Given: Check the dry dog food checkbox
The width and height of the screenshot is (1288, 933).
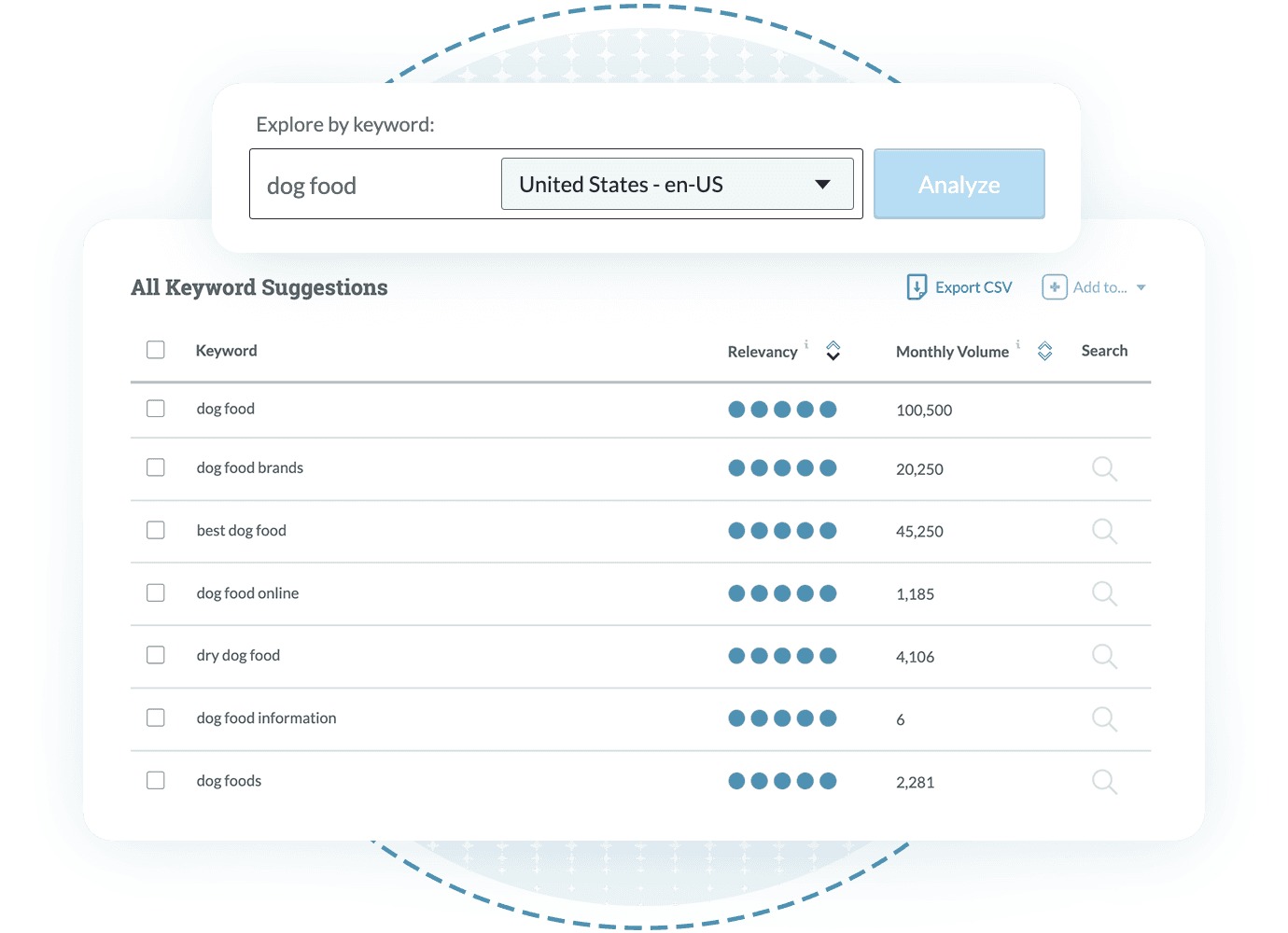Looking at the screenshot, I should coord(156,655).
